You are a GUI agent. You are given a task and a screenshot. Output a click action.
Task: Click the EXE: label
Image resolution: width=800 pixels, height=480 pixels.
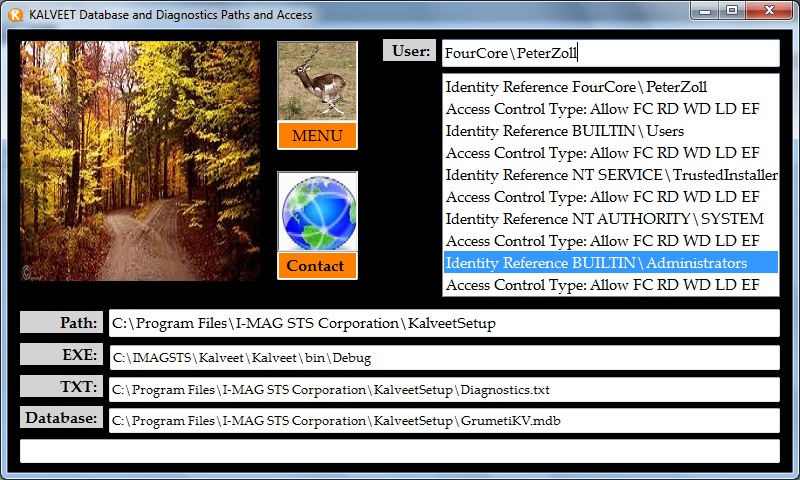61,354
